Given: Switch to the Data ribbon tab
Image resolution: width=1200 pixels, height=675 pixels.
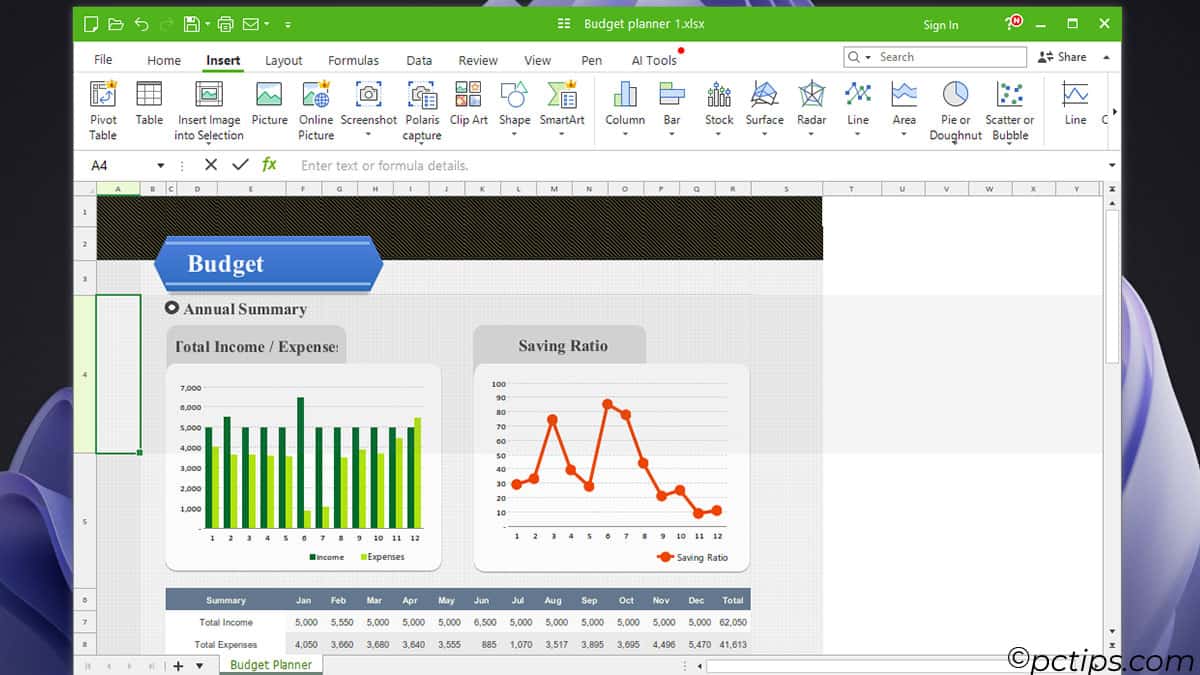Looking at the screenshot, I should point(419,59).
